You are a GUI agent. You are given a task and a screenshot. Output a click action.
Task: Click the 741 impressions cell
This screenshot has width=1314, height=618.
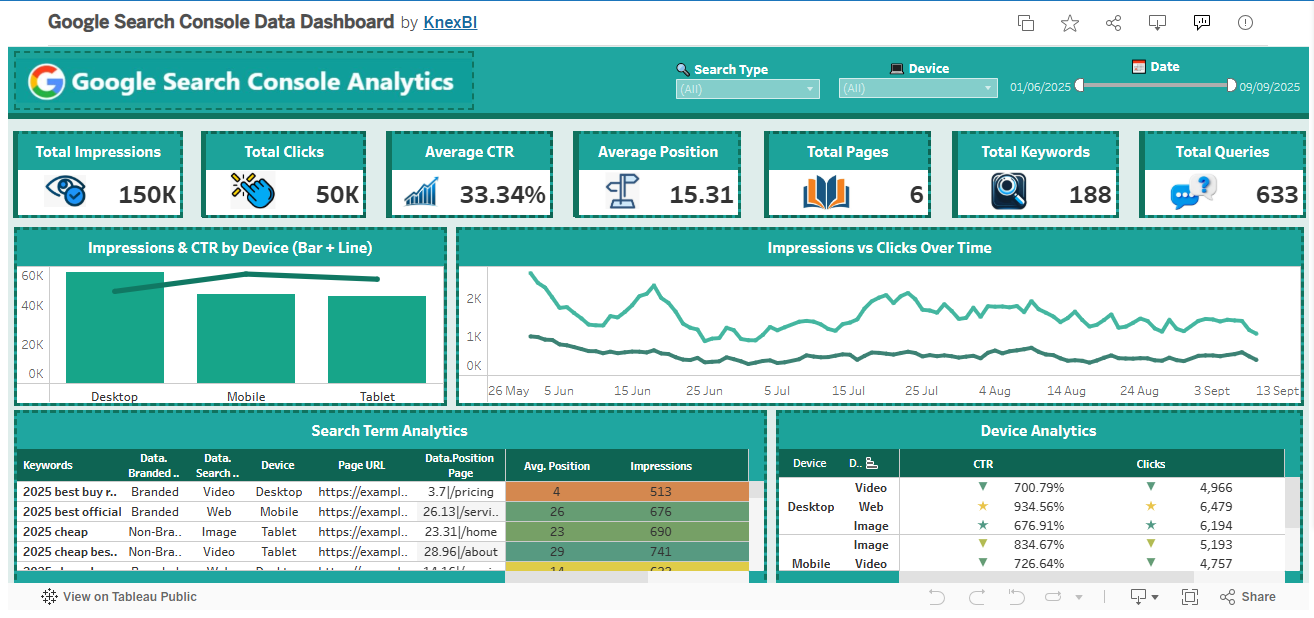(x=661, y=552)
